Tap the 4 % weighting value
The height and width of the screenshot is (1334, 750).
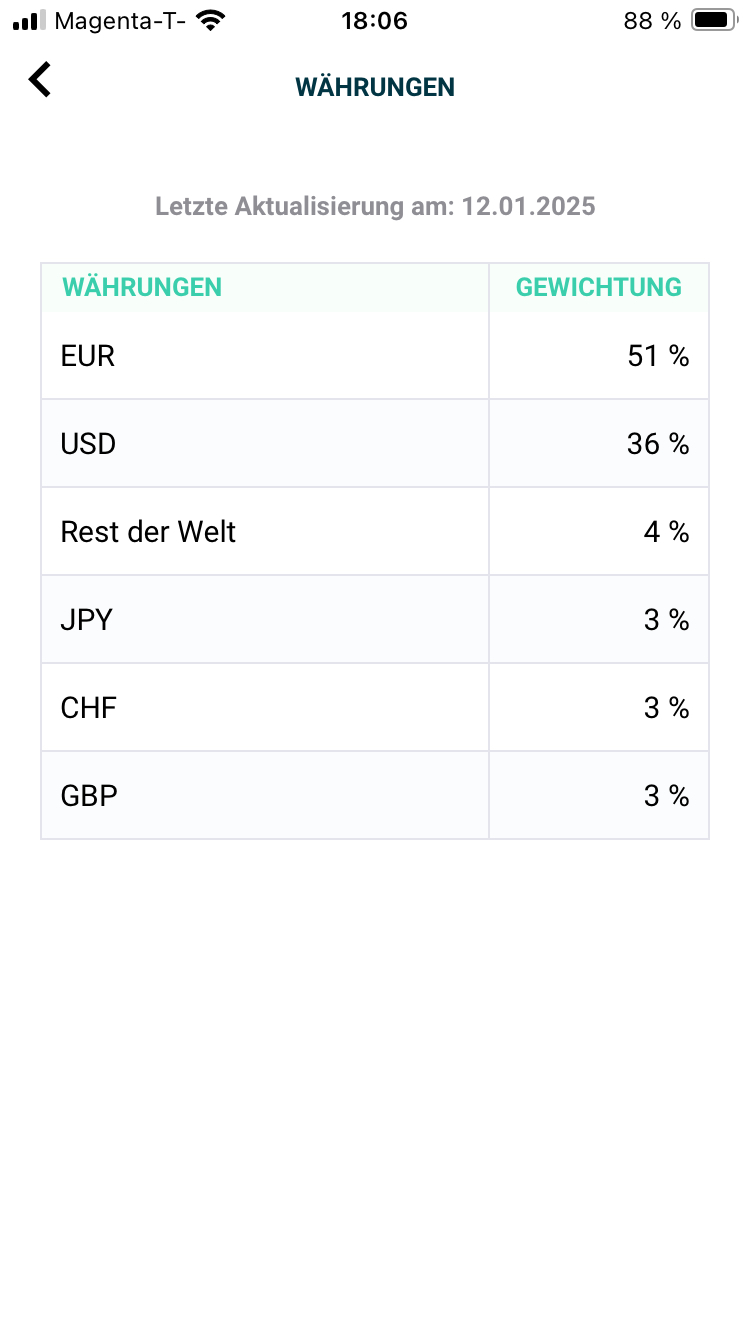click(666, 532)
